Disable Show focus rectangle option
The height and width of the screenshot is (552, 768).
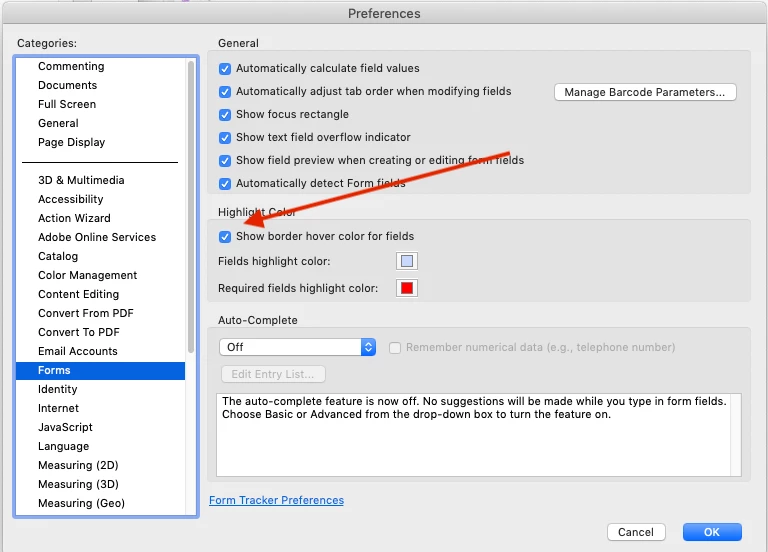pyautogui.click(x=225, y=115)
